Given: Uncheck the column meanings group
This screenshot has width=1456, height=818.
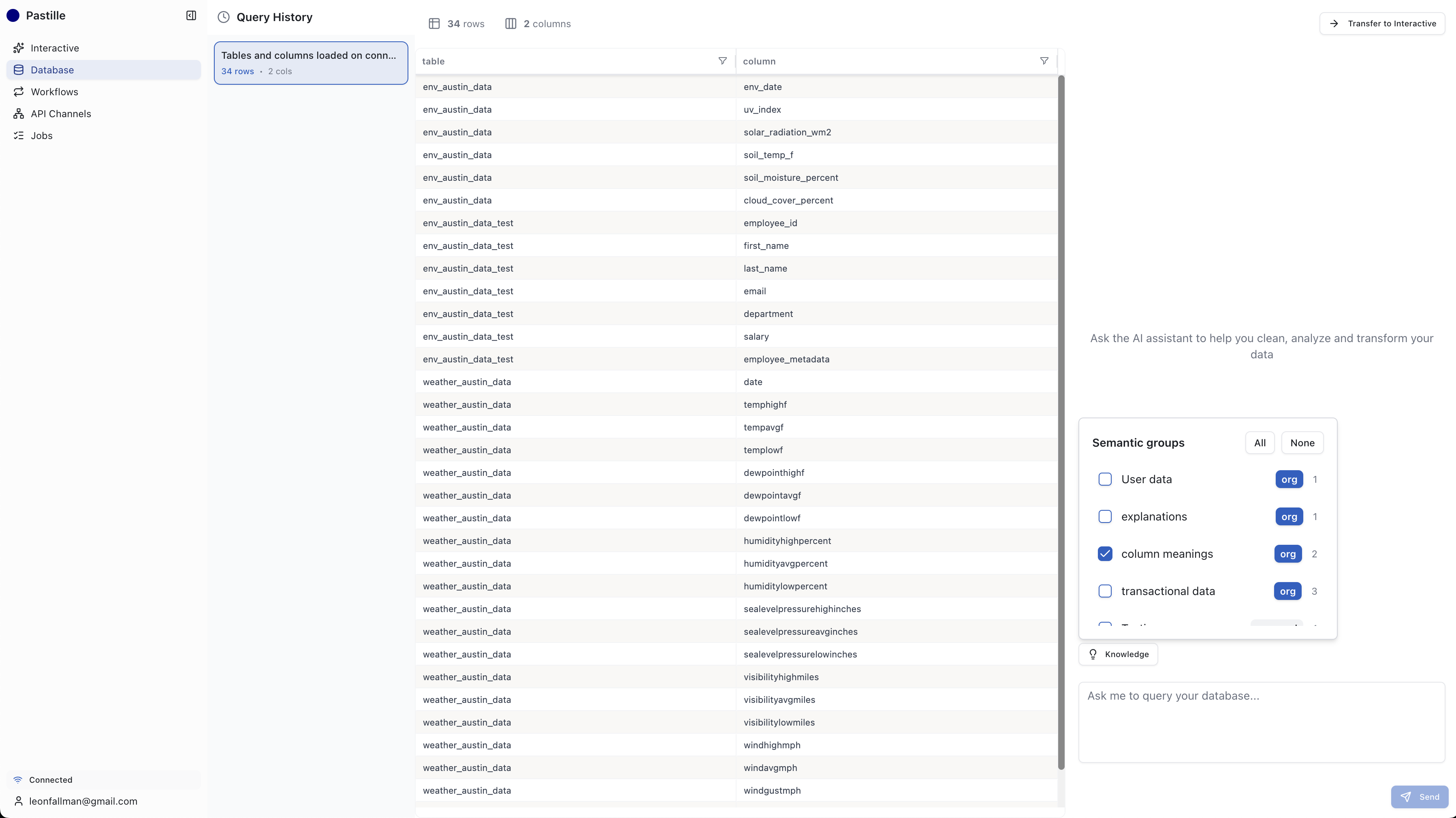Looking at the screenshot, I should 1104,554.
